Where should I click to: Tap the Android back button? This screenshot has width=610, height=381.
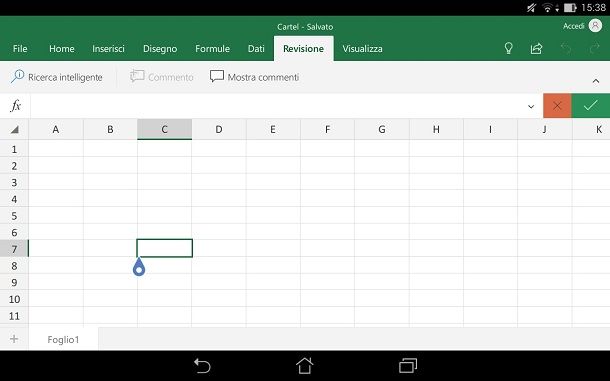(202, 366)
